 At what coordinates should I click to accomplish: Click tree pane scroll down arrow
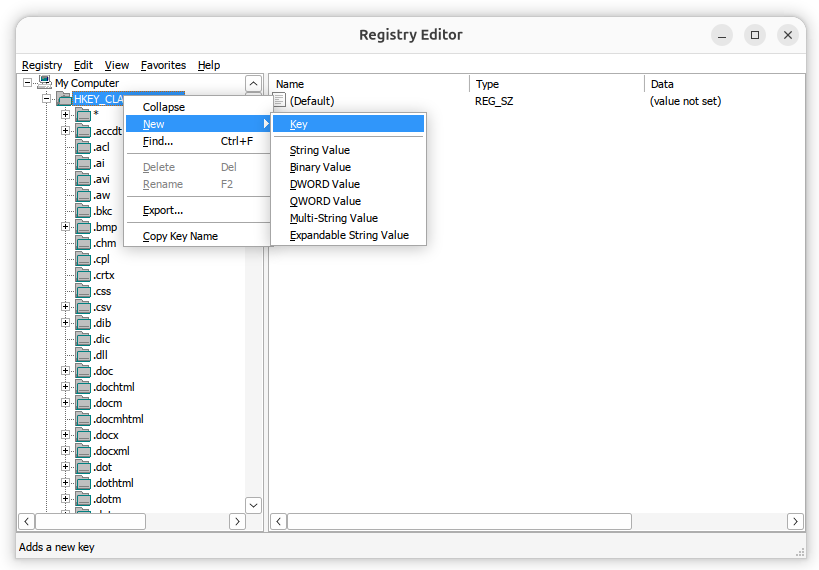point(253,505)
